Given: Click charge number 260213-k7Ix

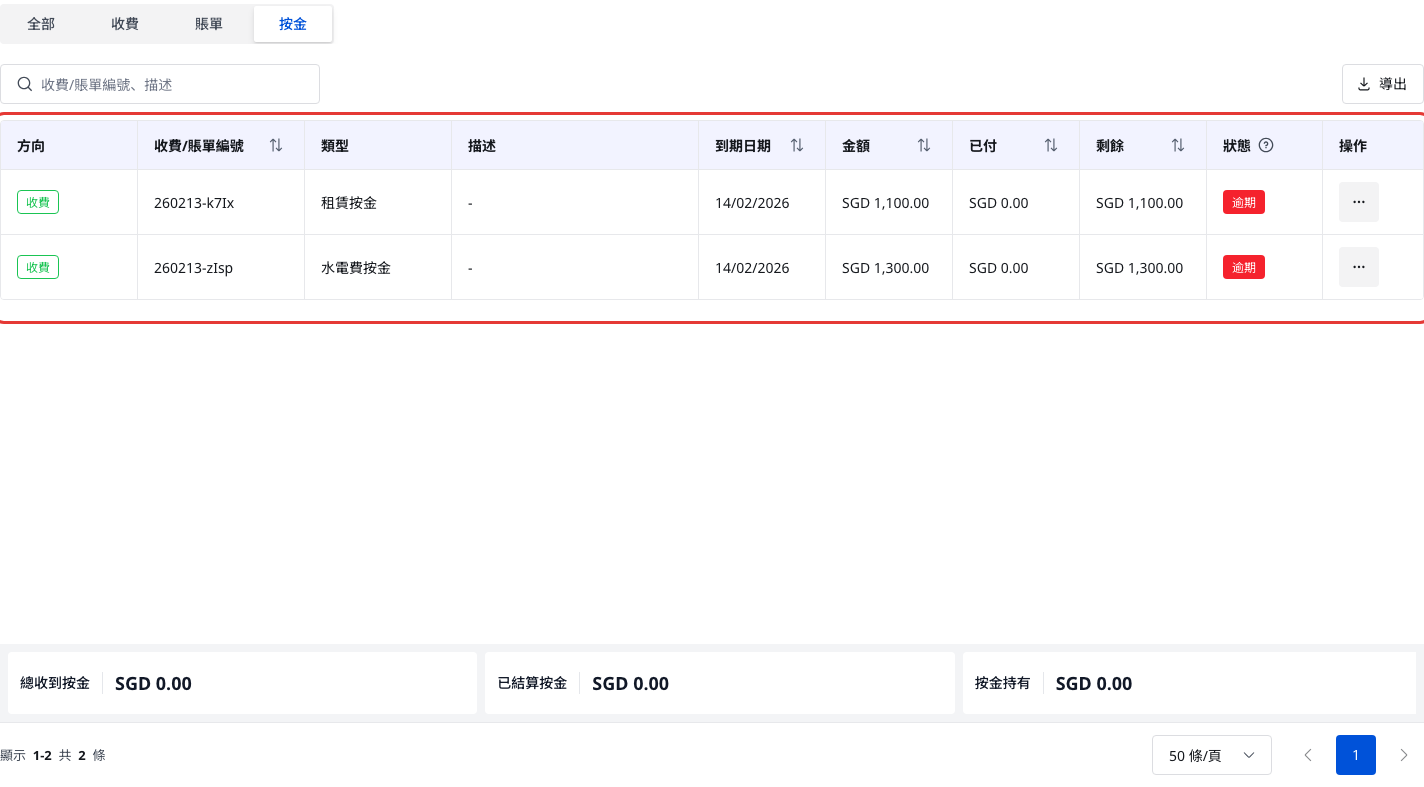Looking at the screenshot, I should pos(194,203).
